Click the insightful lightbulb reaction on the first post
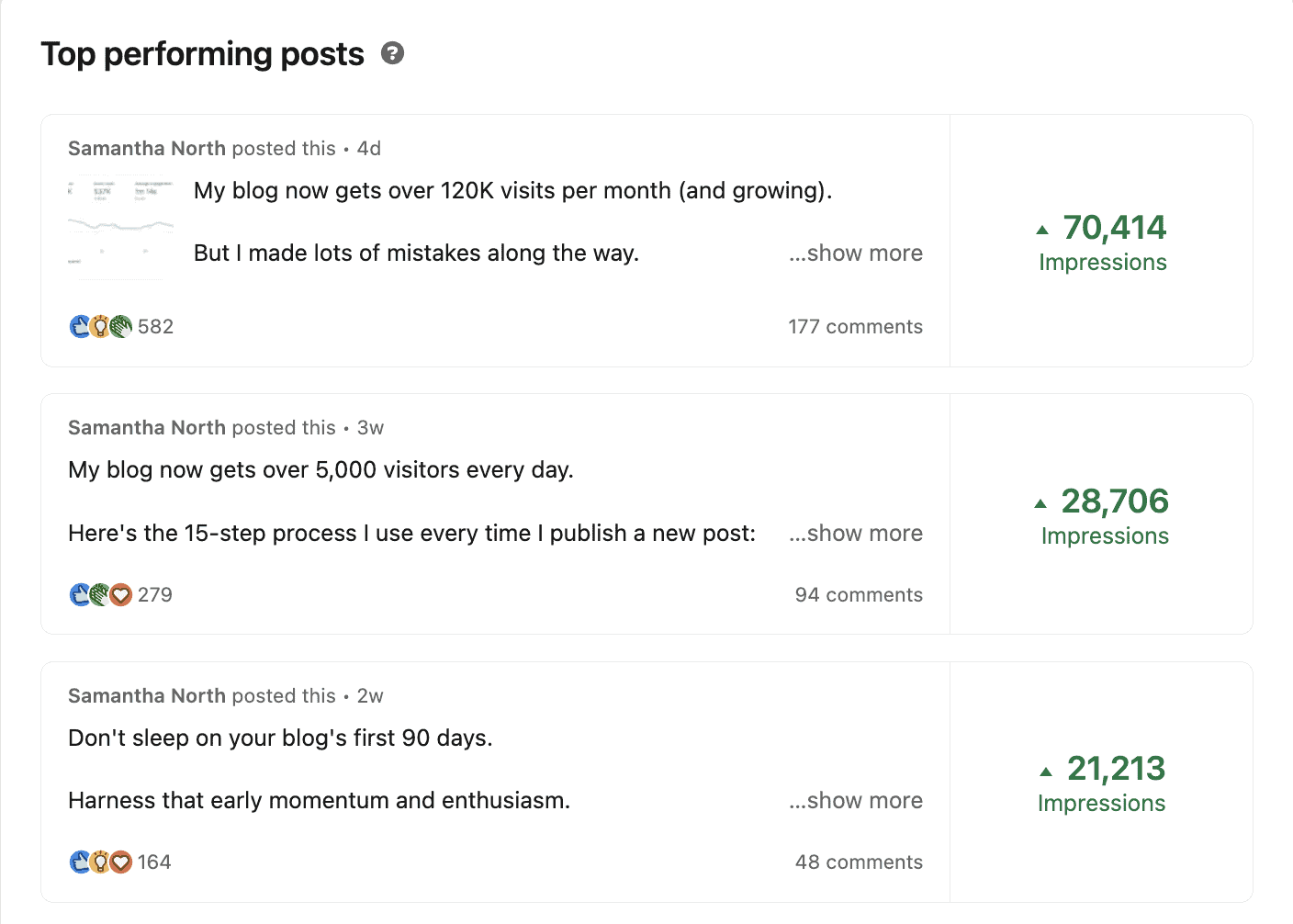 [x=100, y=326]
